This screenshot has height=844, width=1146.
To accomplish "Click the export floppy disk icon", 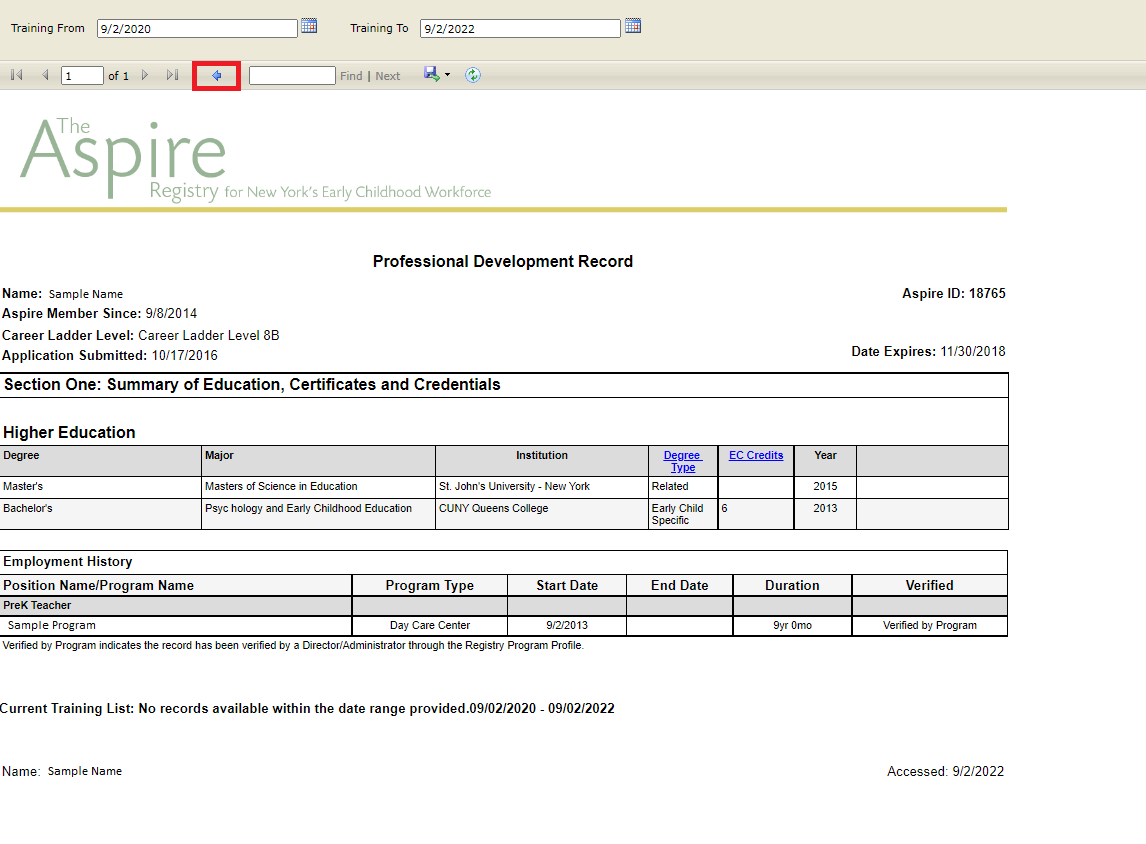I will click(x=431, y=74).
